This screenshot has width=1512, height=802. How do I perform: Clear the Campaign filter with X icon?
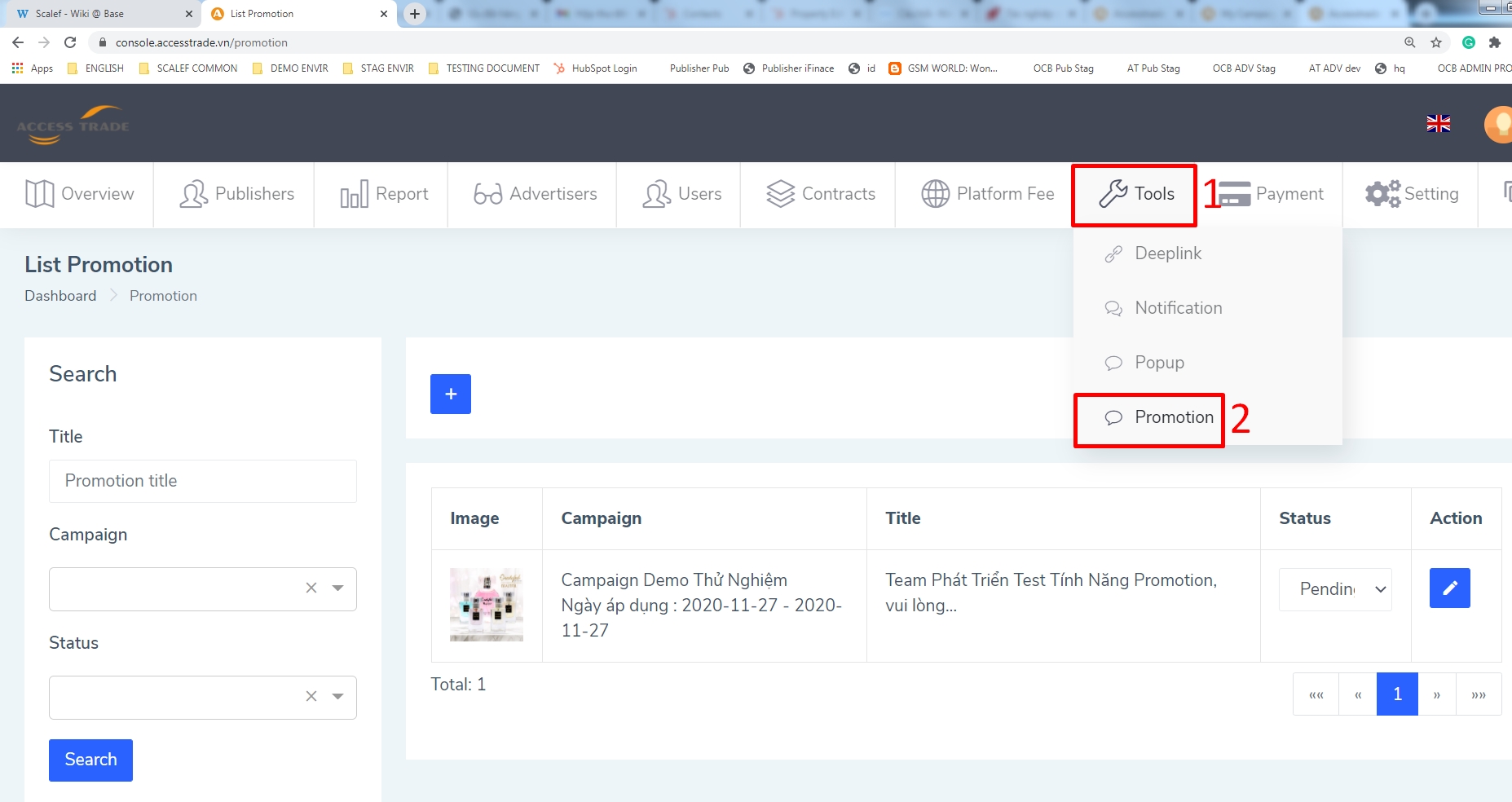pos(311,588)
